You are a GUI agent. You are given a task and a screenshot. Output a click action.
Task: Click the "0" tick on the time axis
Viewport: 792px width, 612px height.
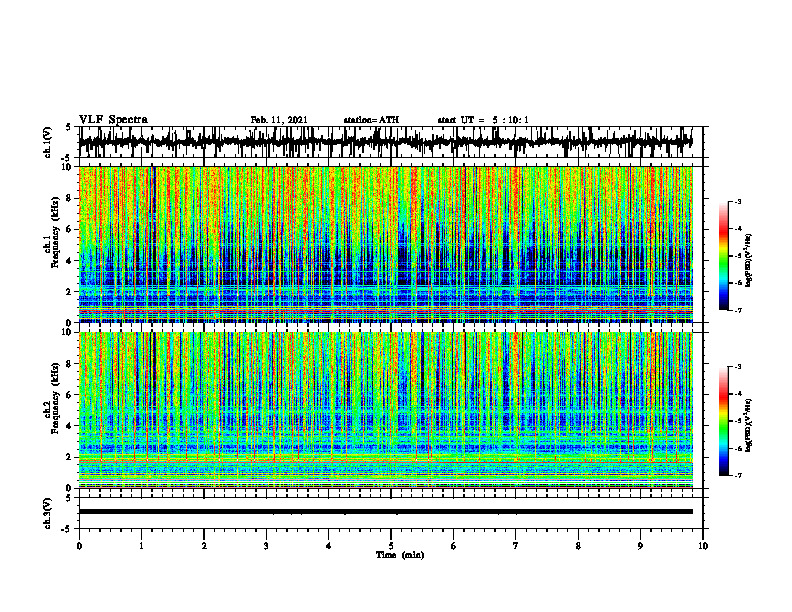79,546
